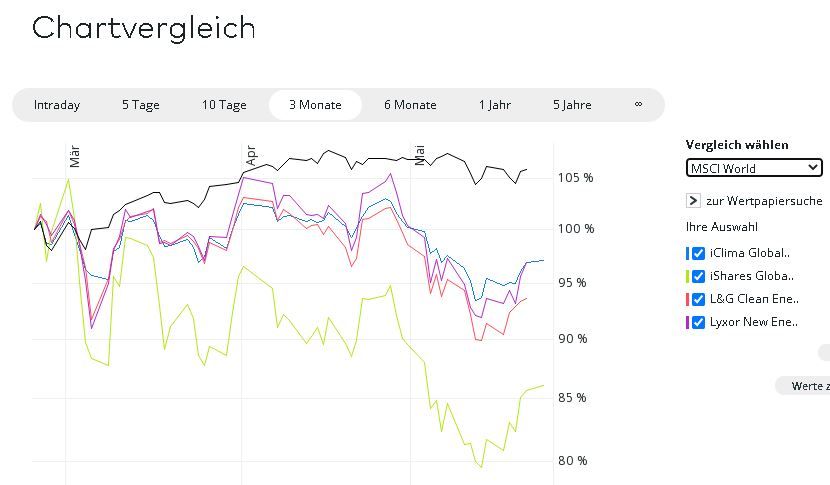This screenshot has width=830, height=485.
Task: Uncheck the iClima Global checkbox
Action: [699, 254]
